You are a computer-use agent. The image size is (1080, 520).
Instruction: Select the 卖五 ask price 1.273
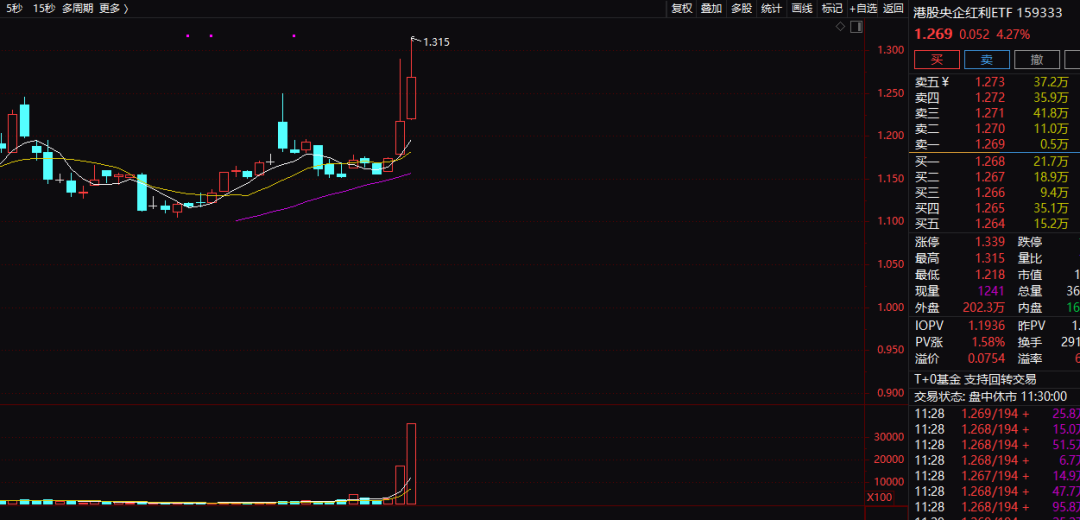(990, 83)
